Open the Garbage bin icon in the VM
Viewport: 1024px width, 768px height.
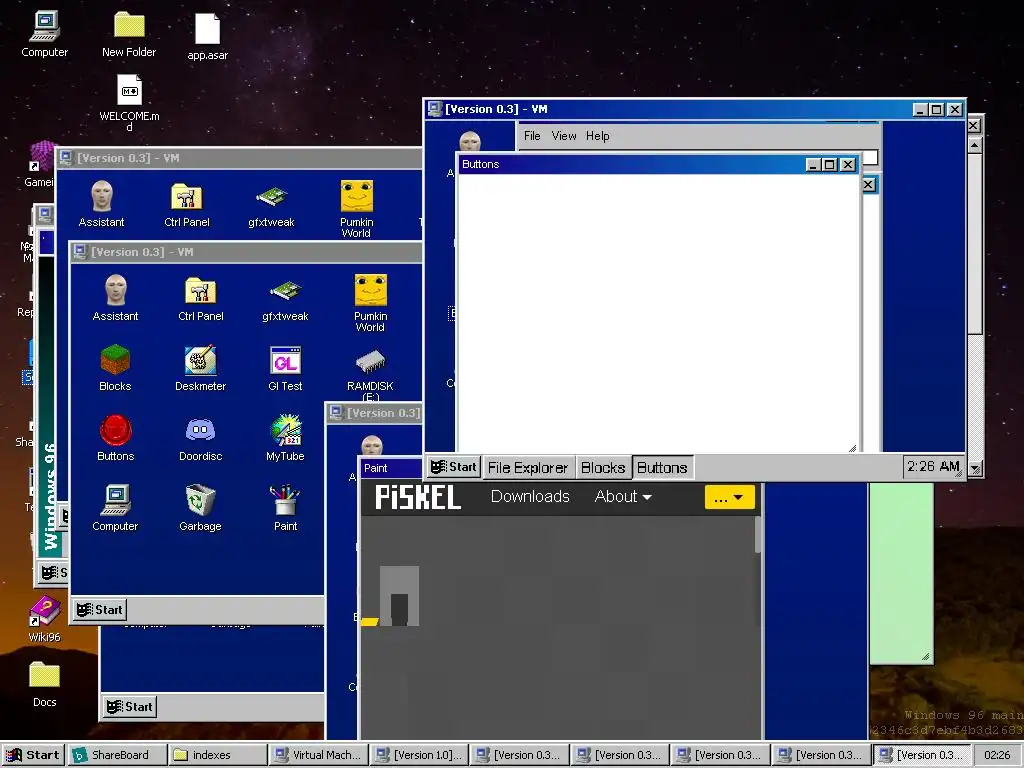[200, 508]
